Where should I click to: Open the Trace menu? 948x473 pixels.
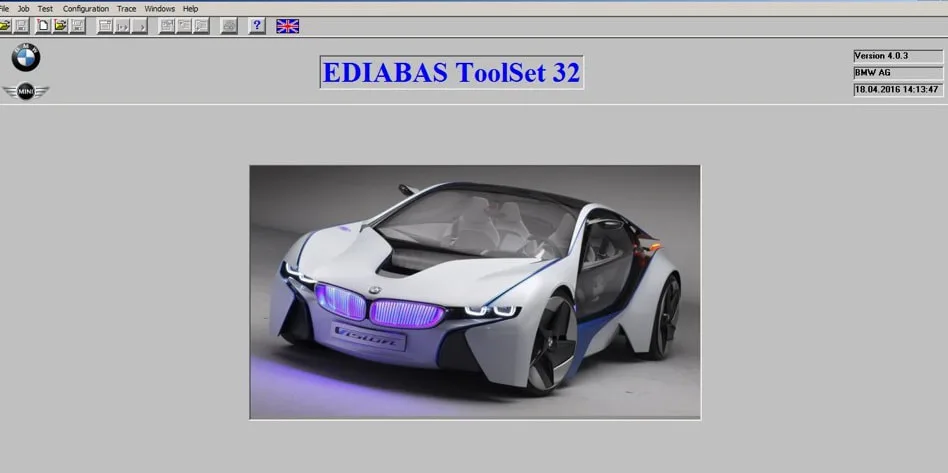point(126,9)
